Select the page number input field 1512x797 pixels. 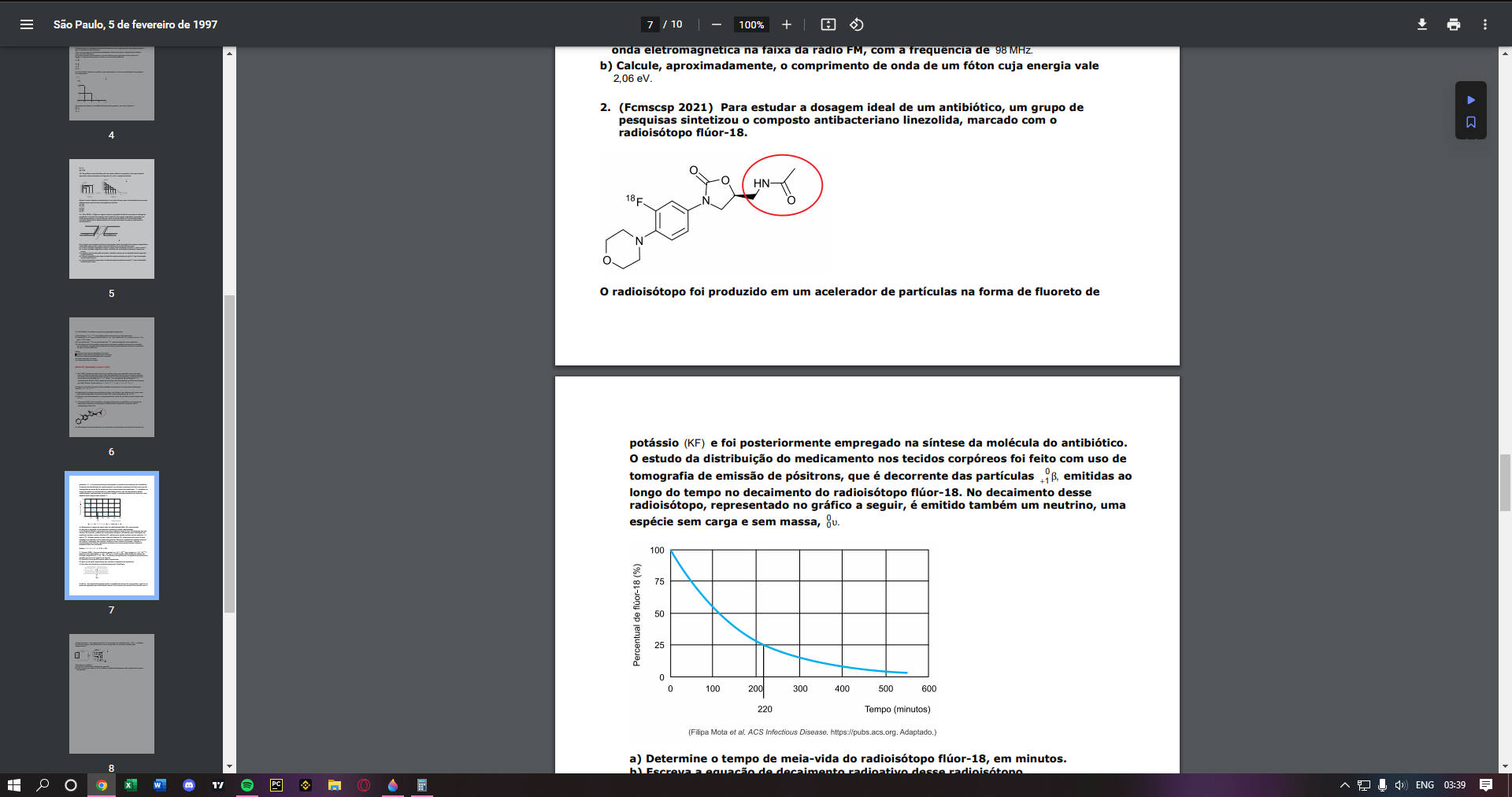click(650, 24)
